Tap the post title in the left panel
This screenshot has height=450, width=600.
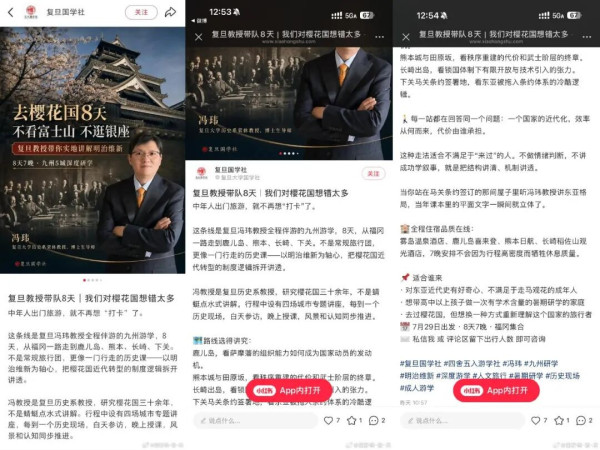[91, 298]
